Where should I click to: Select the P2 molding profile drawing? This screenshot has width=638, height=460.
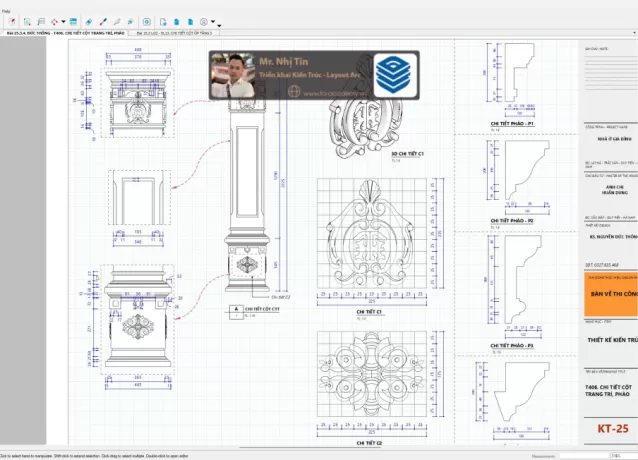527,170
